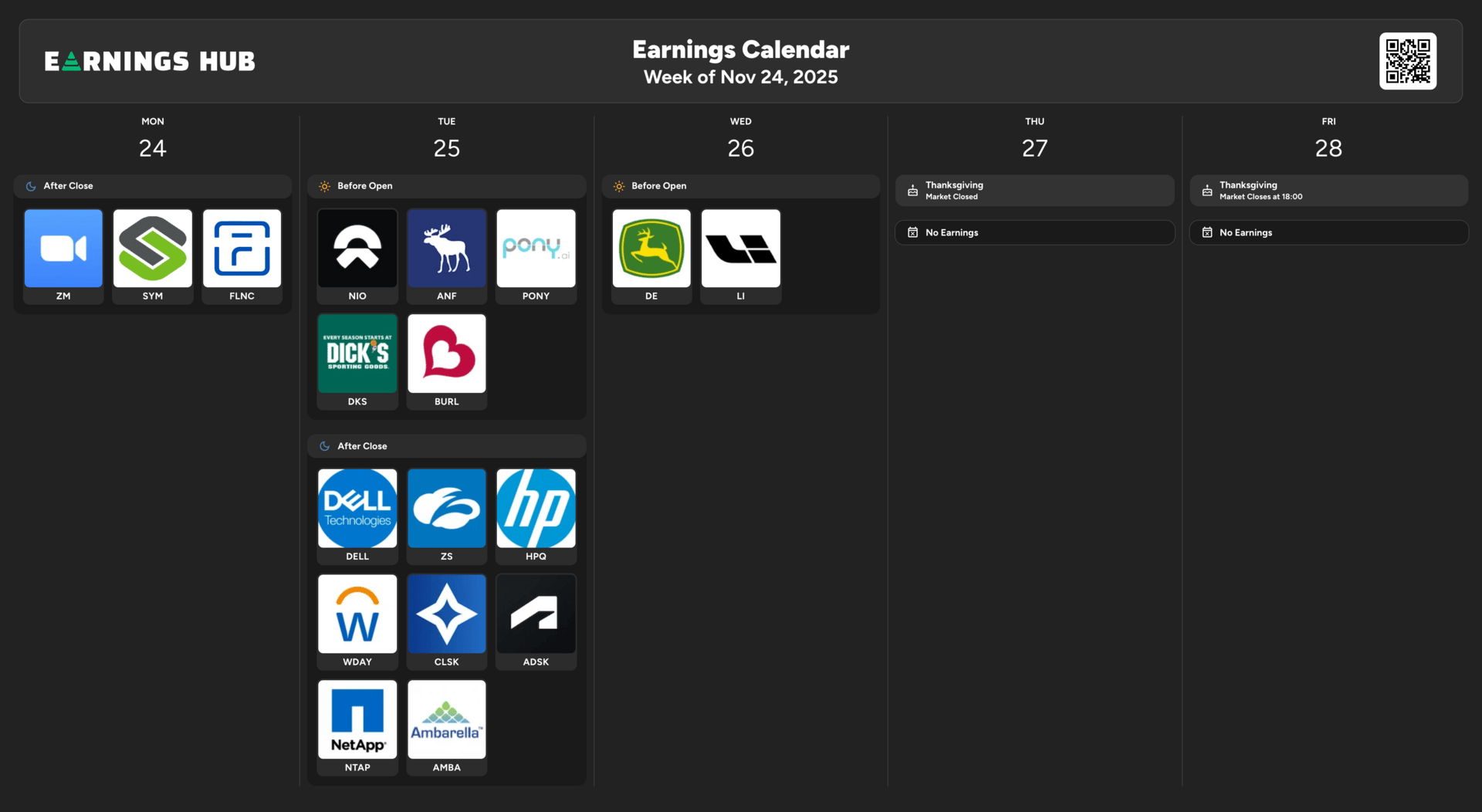Select Wednesday 26 day header
Image resolution: width=1482 pixels, height=812 pixels.
pyautogui.click(x=741, y=139)
